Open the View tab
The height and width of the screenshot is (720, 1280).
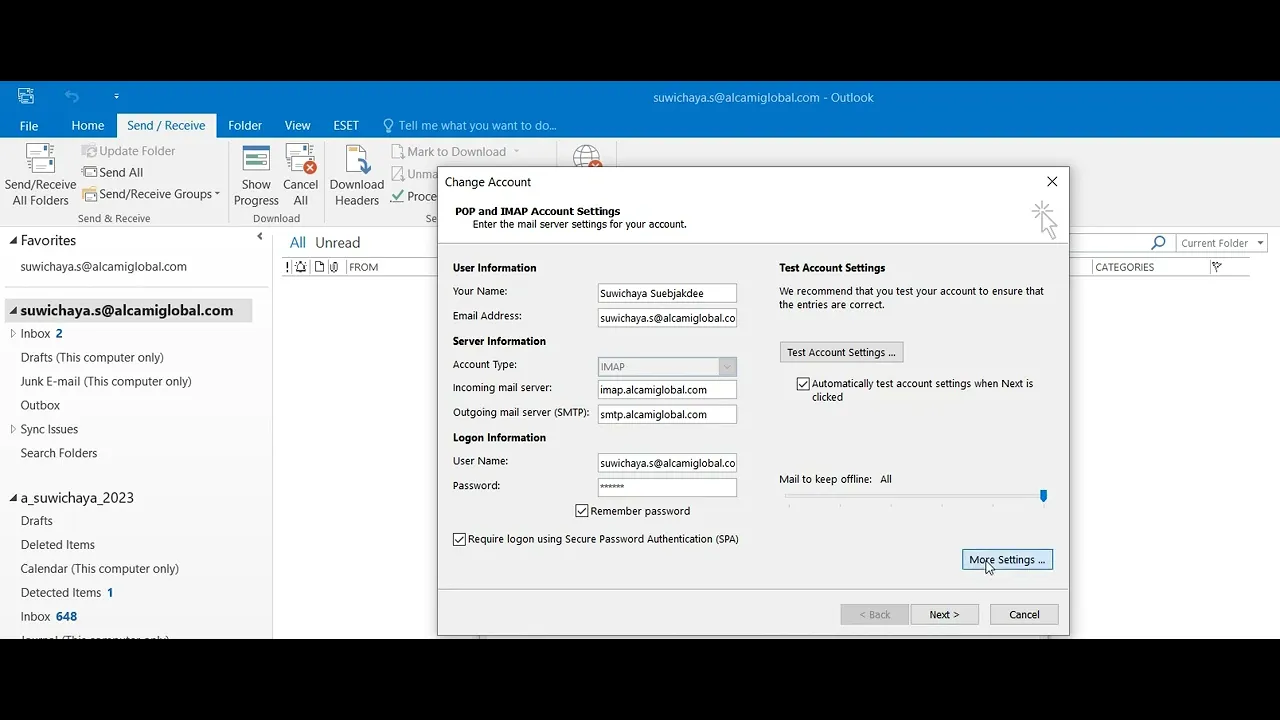[298, 125]
